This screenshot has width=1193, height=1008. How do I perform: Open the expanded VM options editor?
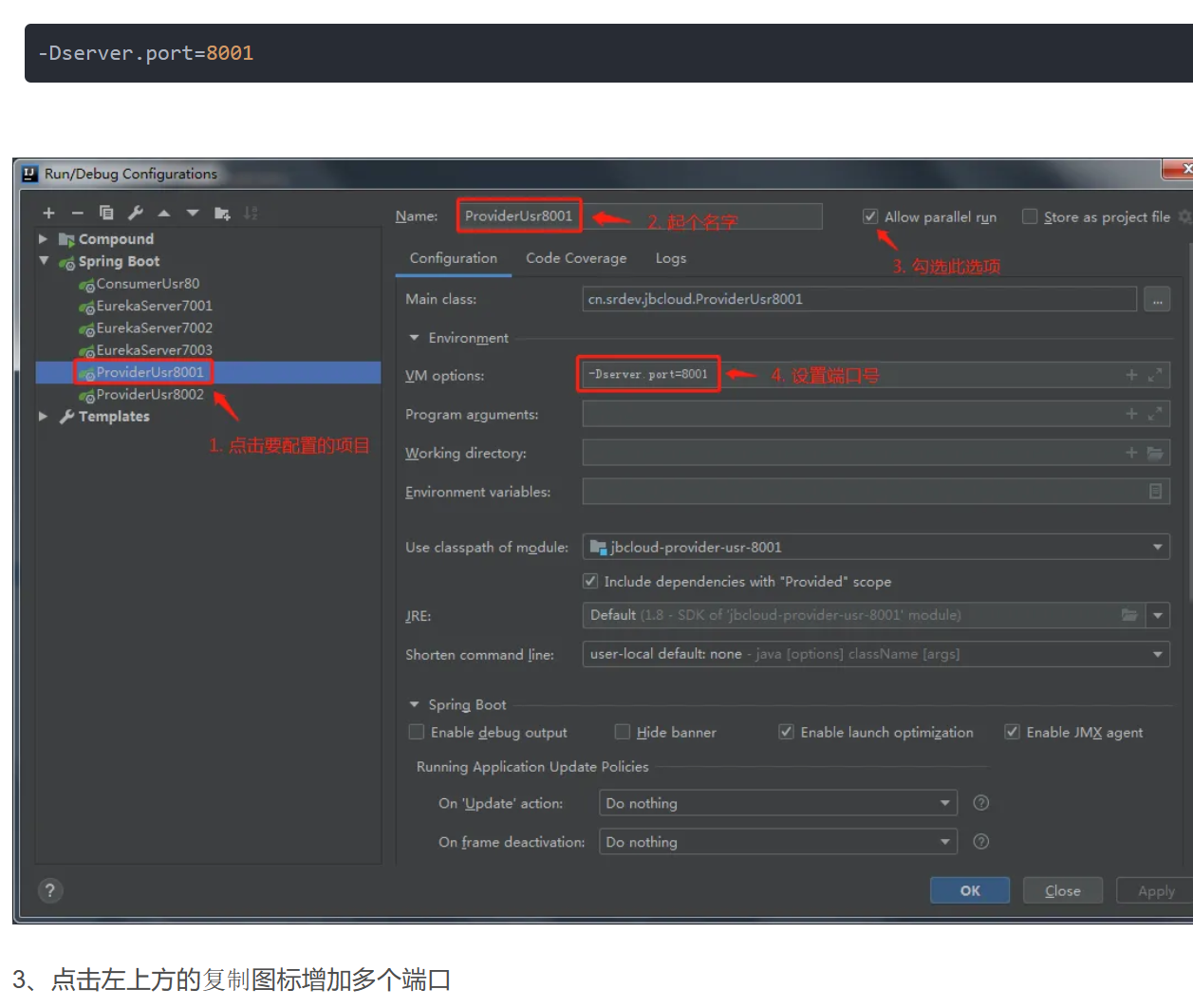[1155, 374]
